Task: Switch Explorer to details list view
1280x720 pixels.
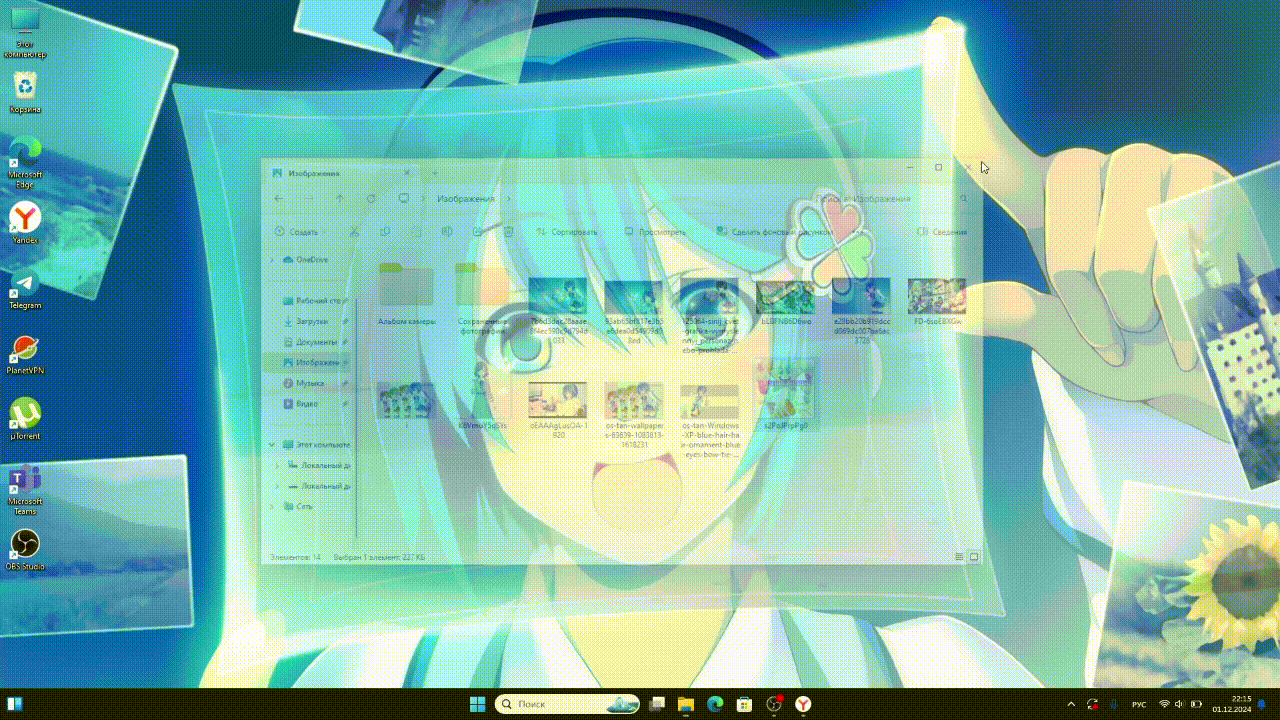Action: [x=959, y=557]
